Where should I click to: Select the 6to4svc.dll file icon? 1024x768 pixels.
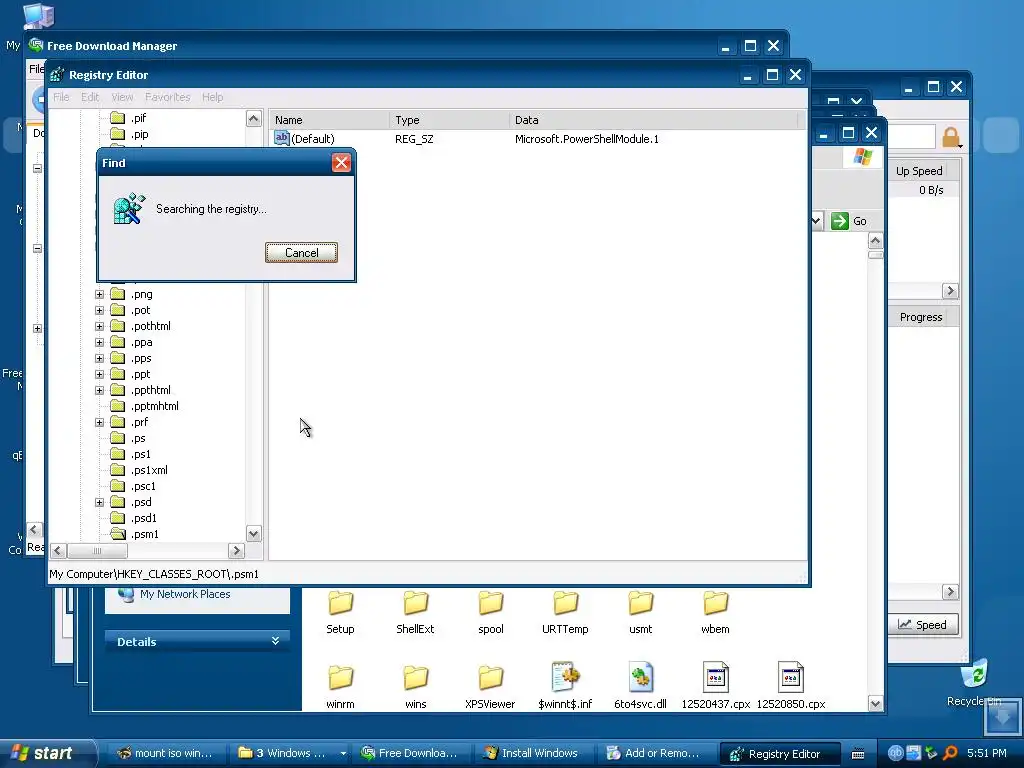[641, 677]
